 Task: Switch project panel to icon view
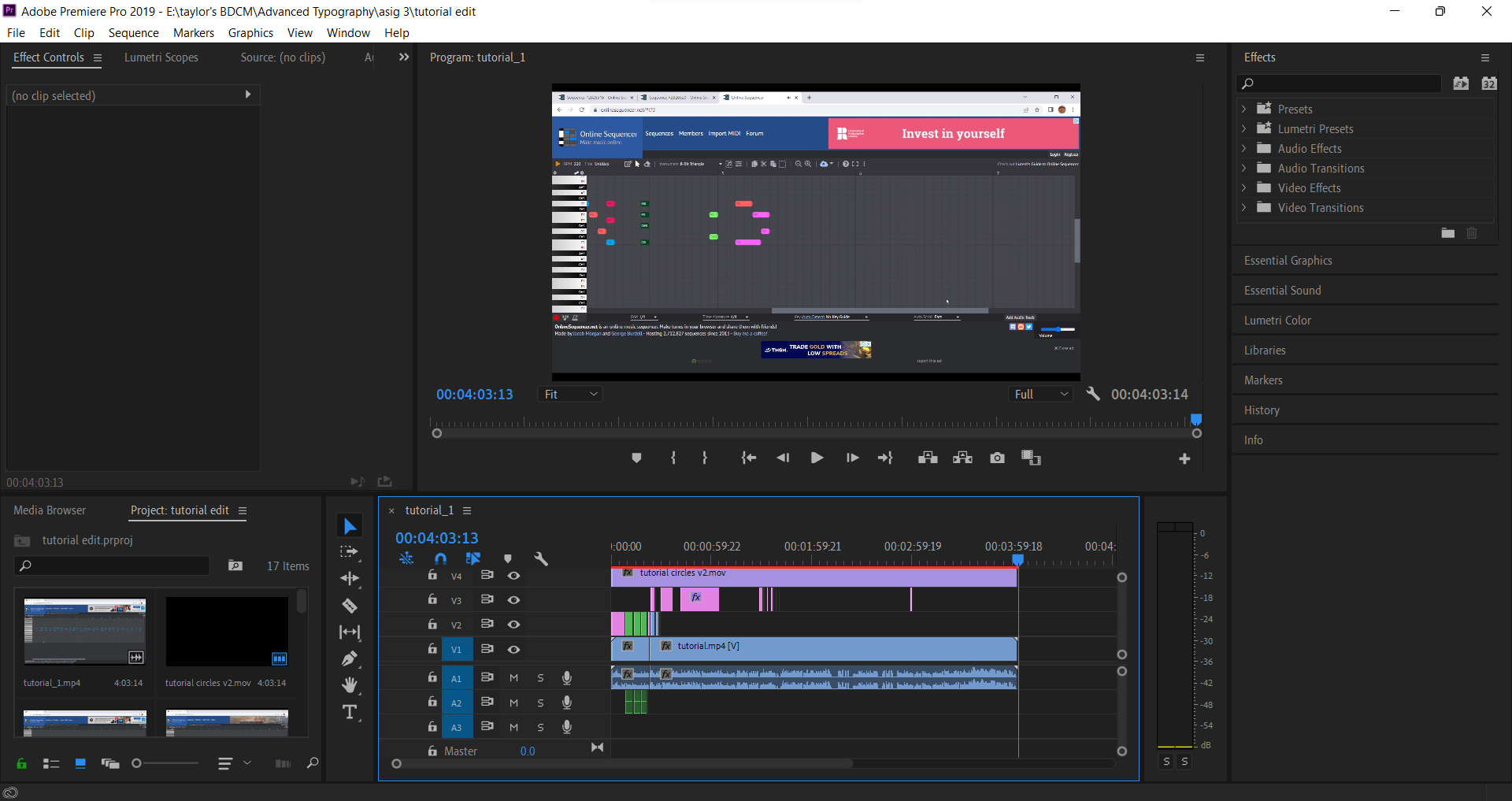pos(80,763)
